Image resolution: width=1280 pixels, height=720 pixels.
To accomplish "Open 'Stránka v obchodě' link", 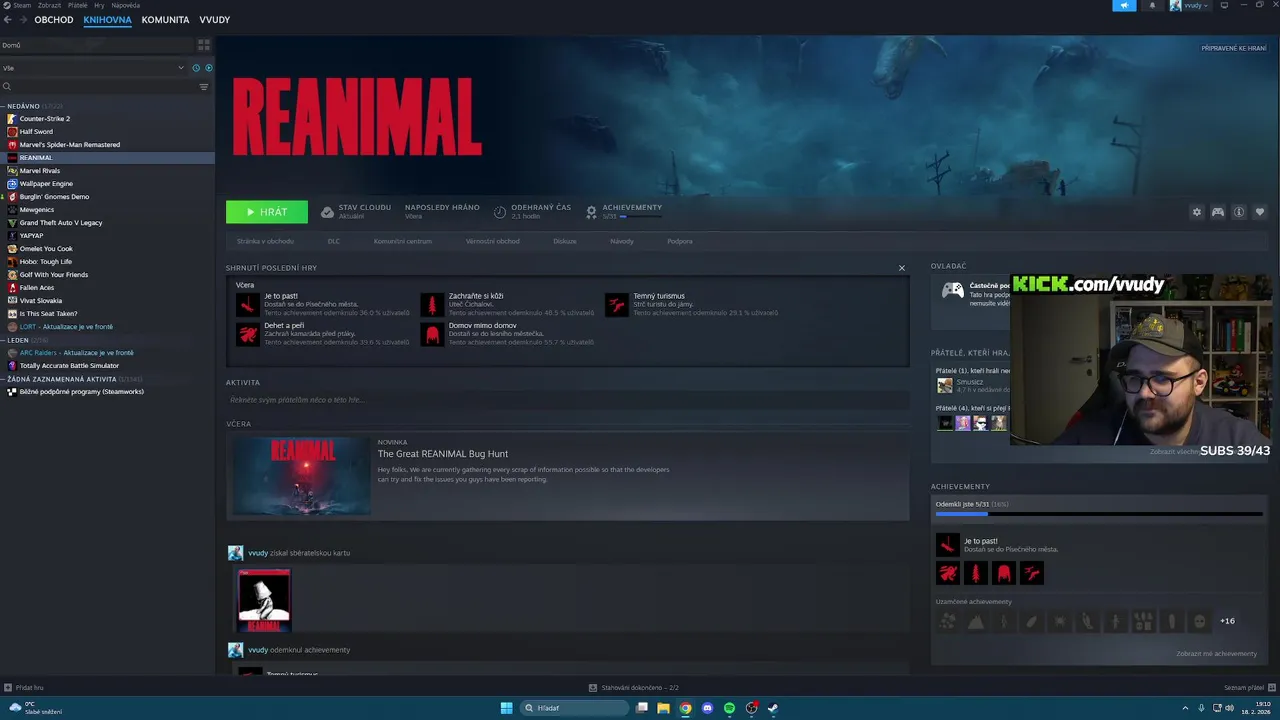I will [x=265, y=241].
